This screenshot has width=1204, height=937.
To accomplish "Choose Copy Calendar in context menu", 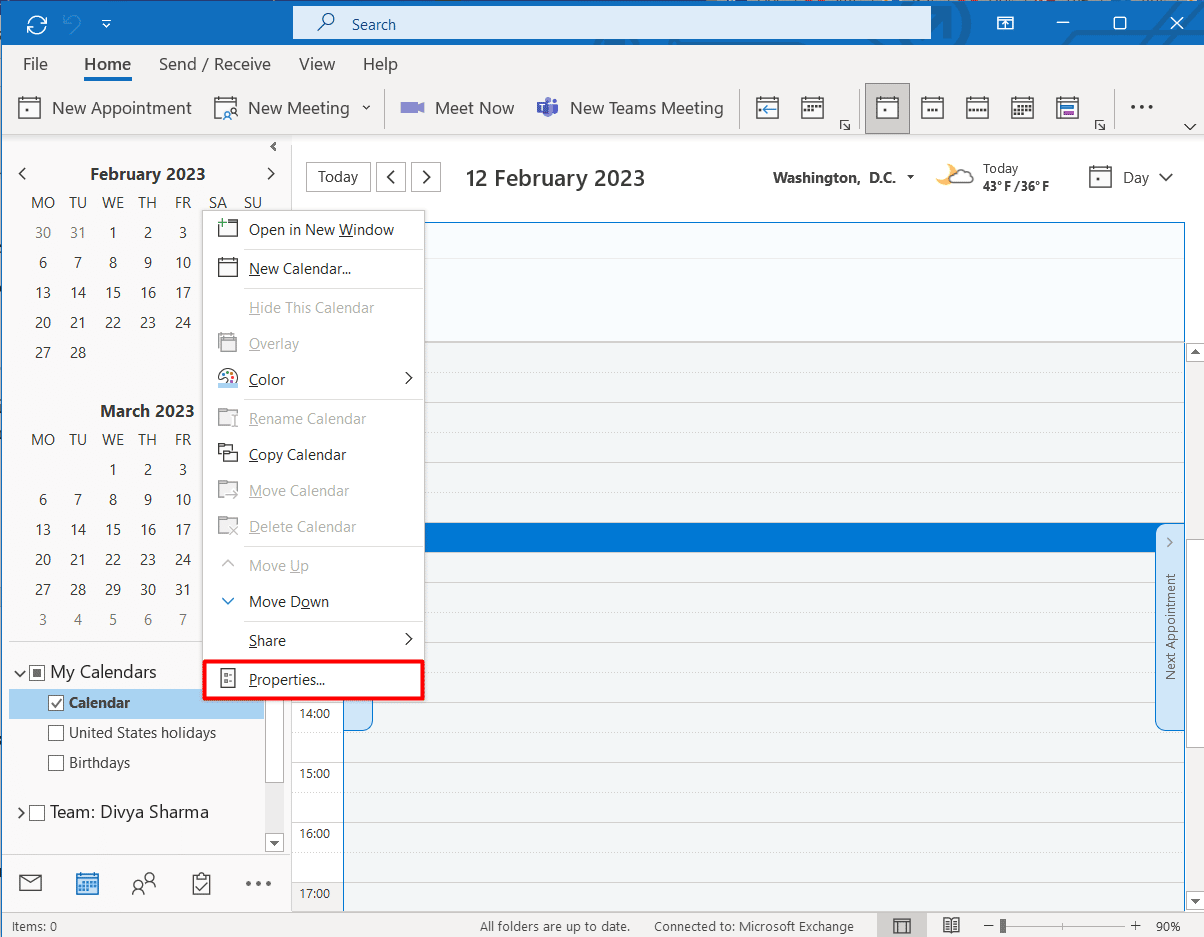I will tap(297, 455).
